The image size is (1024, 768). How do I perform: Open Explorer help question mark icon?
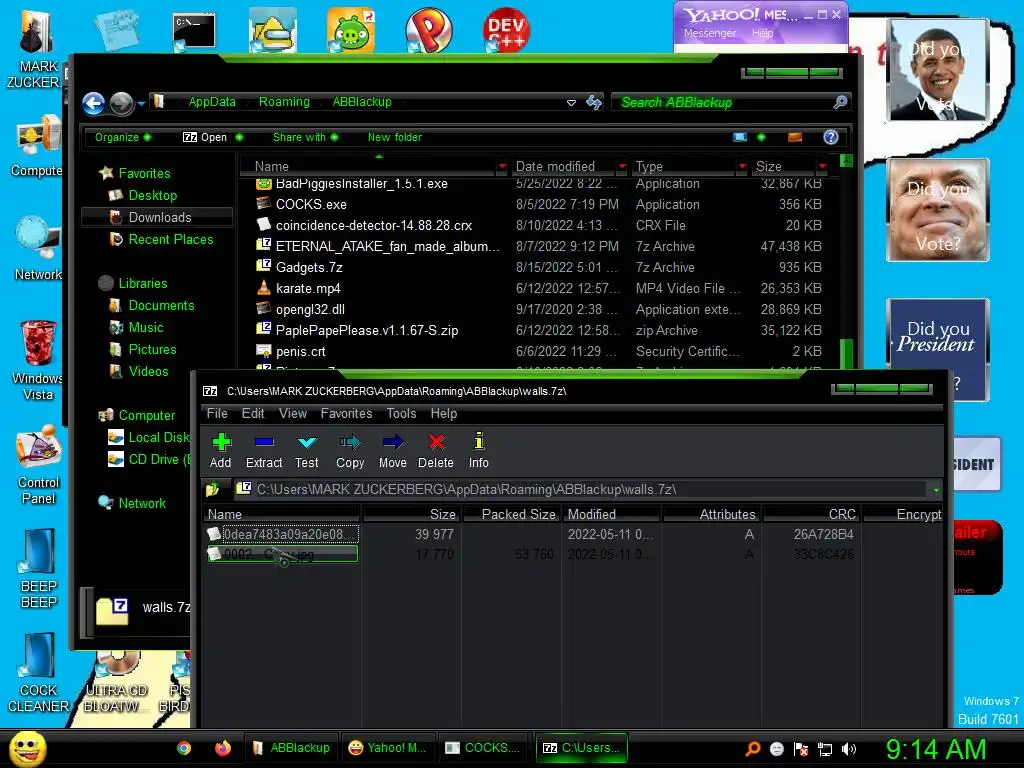click(x=831, y=137)
